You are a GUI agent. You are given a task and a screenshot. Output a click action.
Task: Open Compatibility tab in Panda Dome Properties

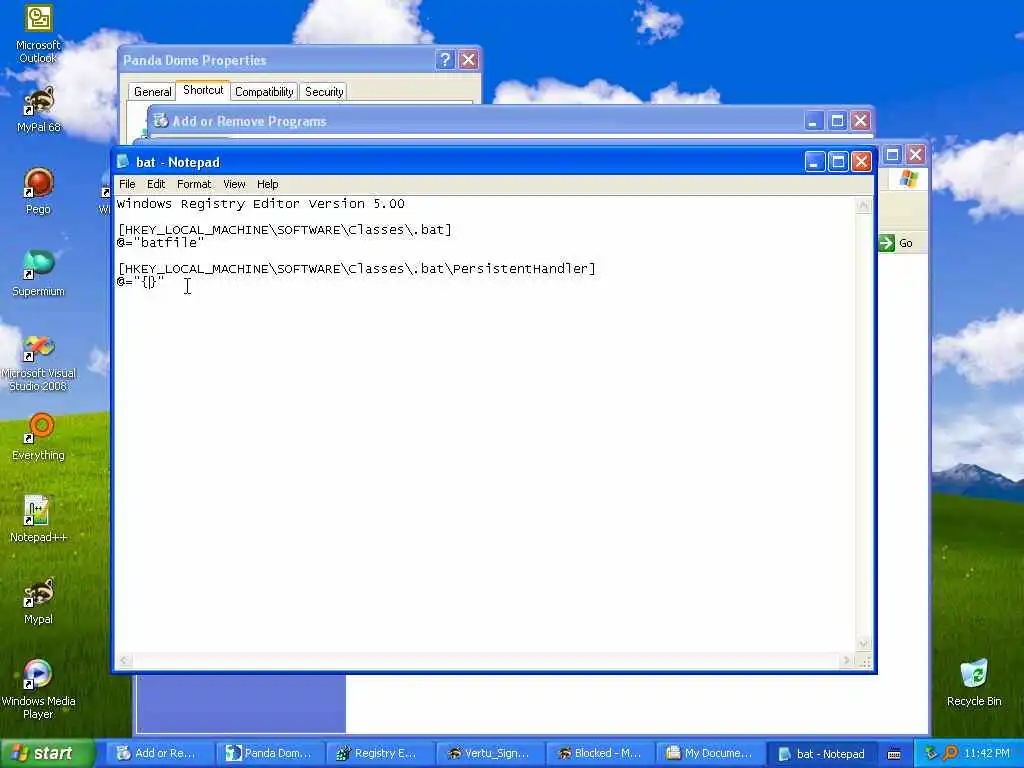tap(264, 92)
